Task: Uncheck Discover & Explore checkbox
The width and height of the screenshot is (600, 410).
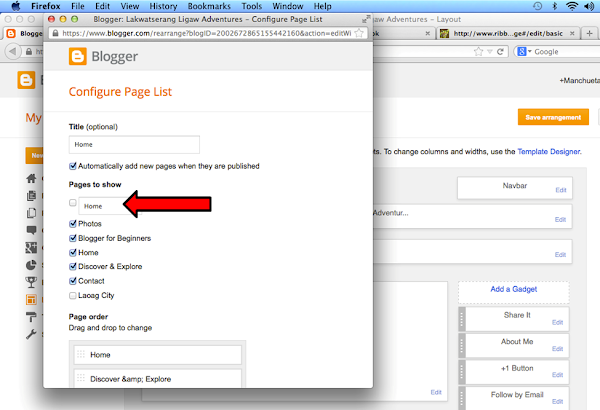Action: click(73, 266)
